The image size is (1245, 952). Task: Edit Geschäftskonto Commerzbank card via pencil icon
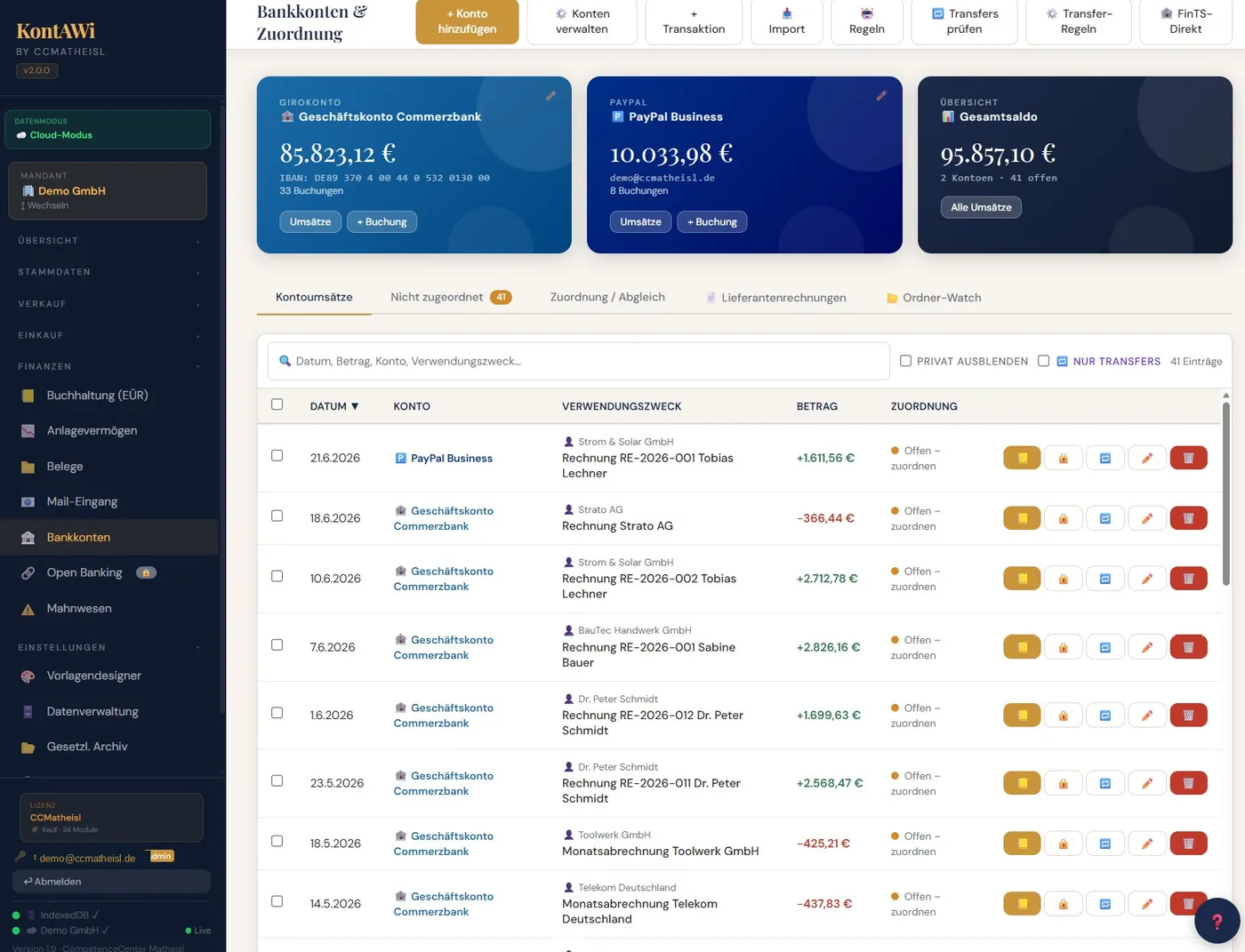coord(550,95)
